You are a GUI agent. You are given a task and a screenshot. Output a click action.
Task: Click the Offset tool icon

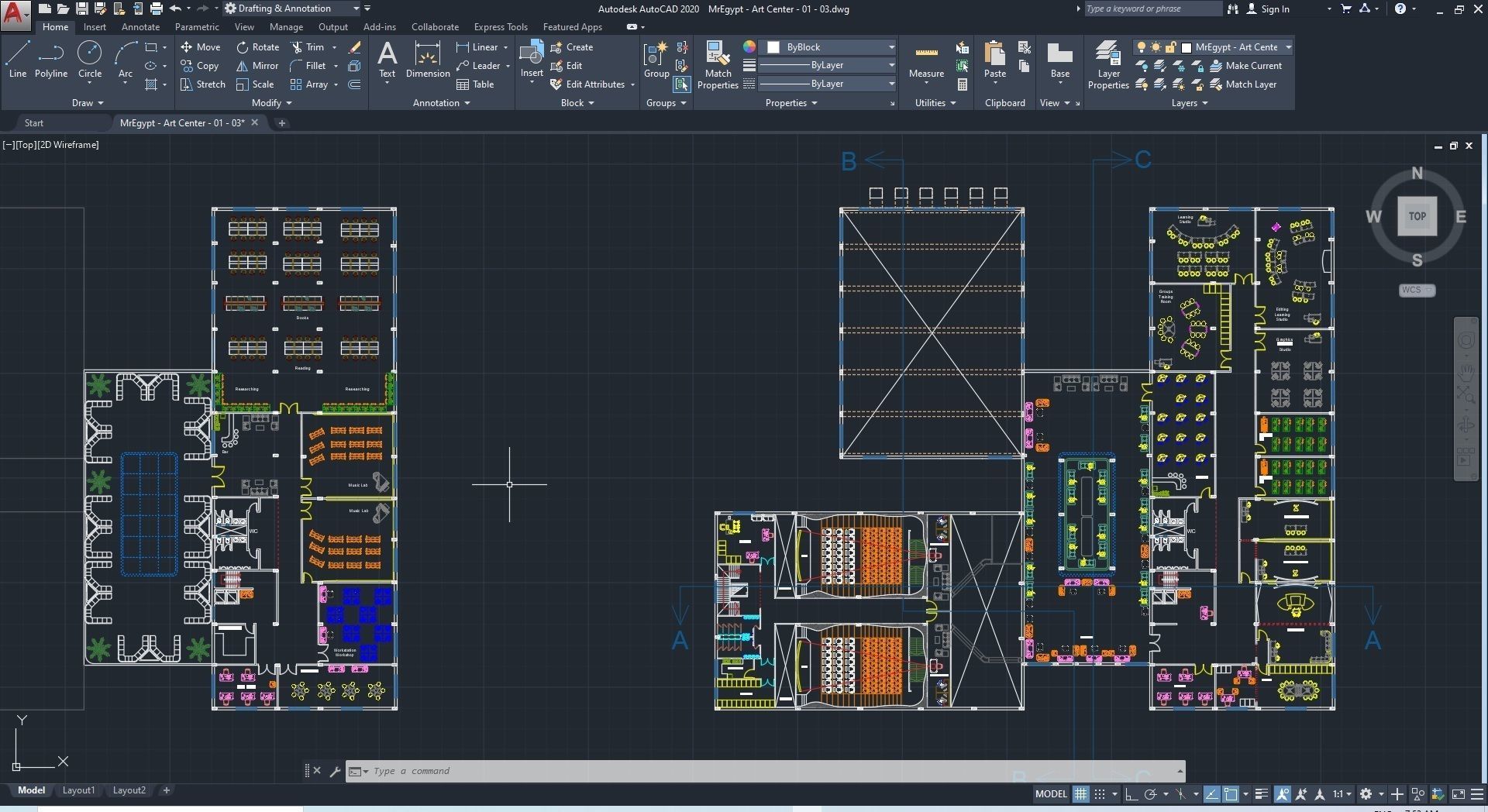(x=354, y=84)
